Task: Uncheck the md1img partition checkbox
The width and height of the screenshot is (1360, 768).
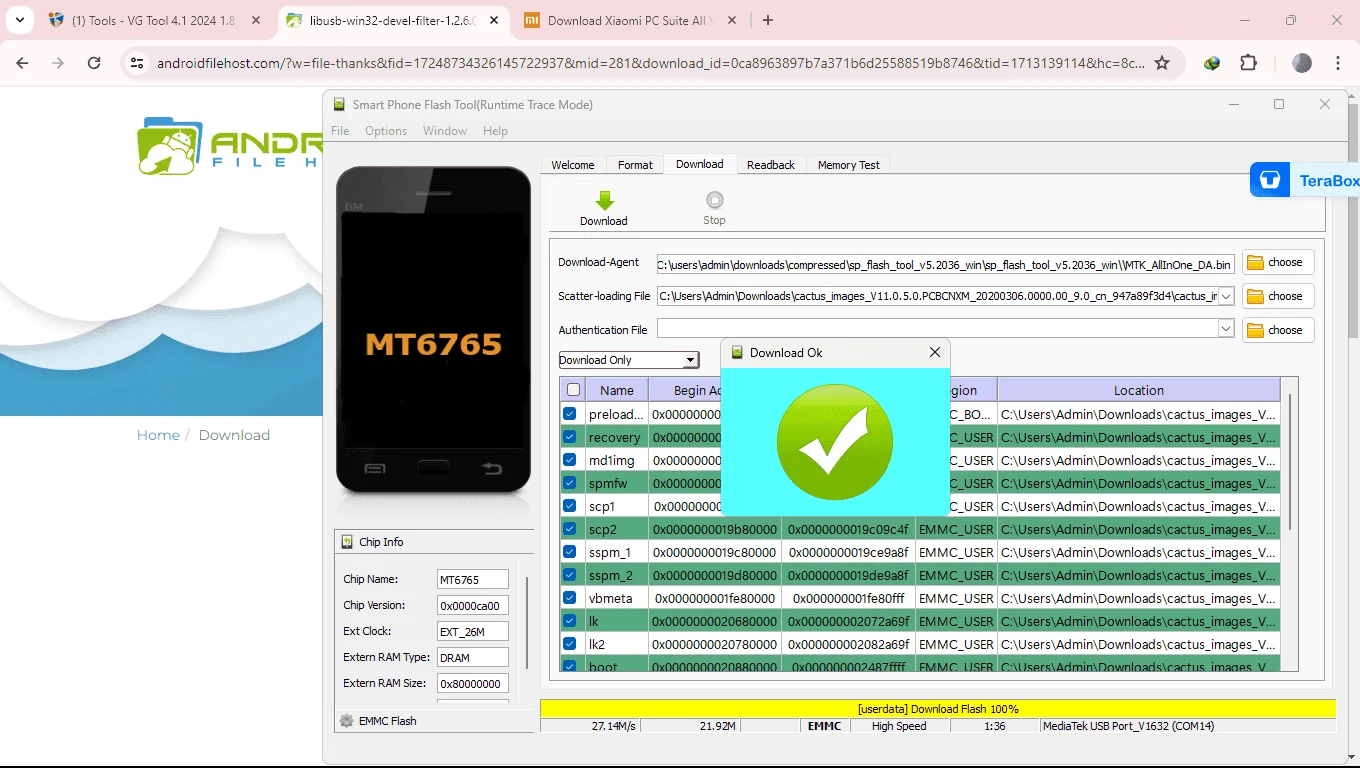Action: (570, 460)
